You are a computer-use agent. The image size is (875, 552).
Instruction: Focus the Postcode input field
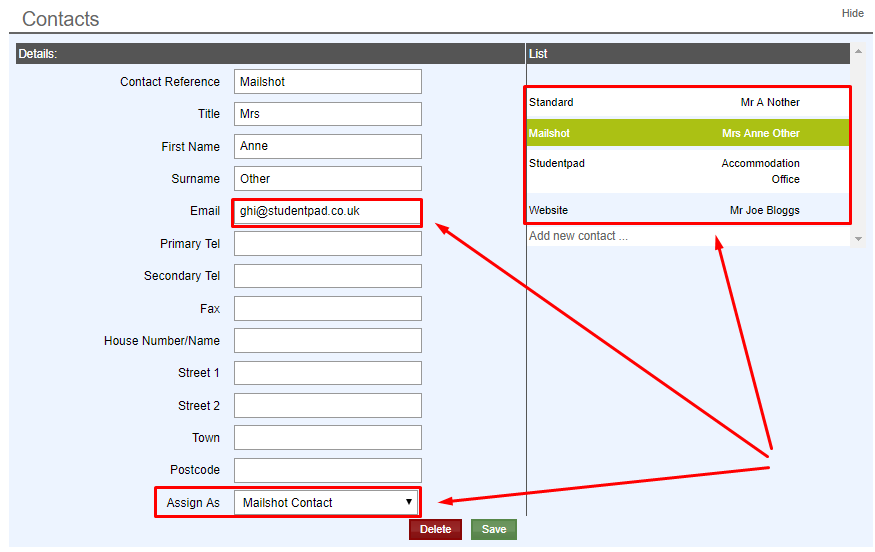pos(328,470)
